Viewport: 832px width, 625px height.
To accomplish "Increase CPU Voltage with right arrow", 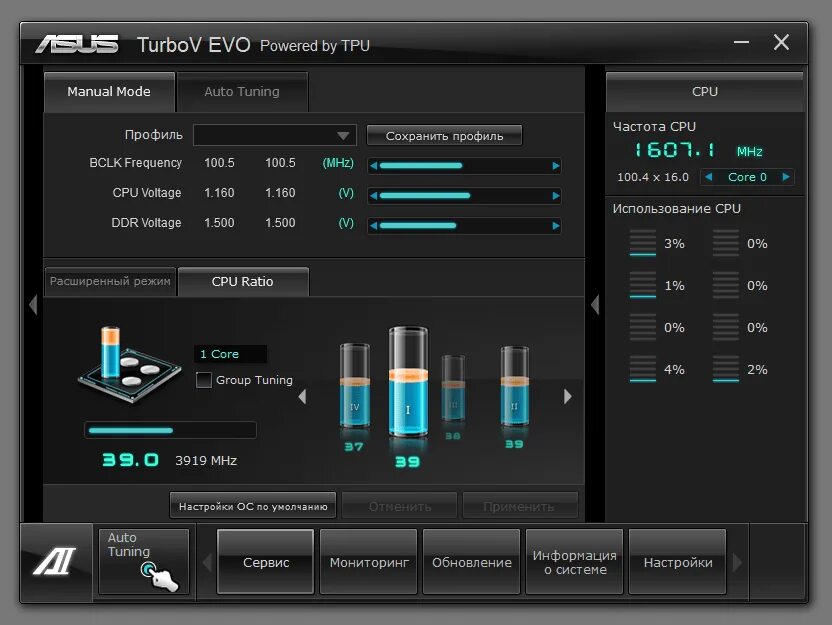I will coord(556,196).
